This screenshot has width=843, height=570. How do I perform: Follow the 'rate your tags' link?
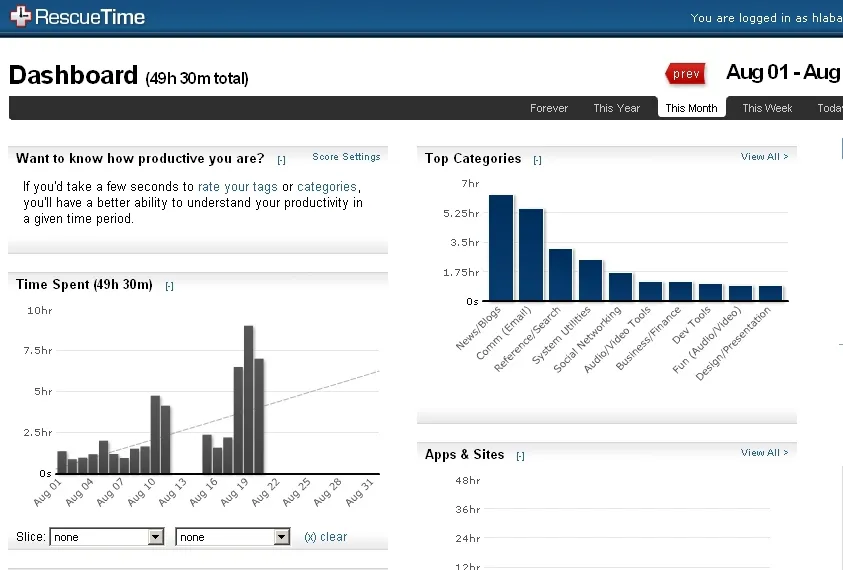click(238, 187)
